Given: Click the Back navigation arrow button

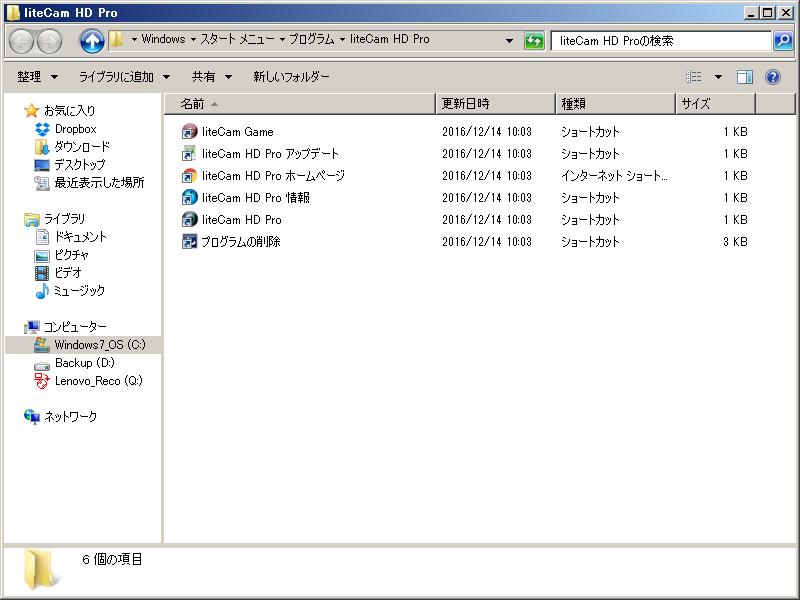Looking at the screenshot, I should click(x=22, y=42).
